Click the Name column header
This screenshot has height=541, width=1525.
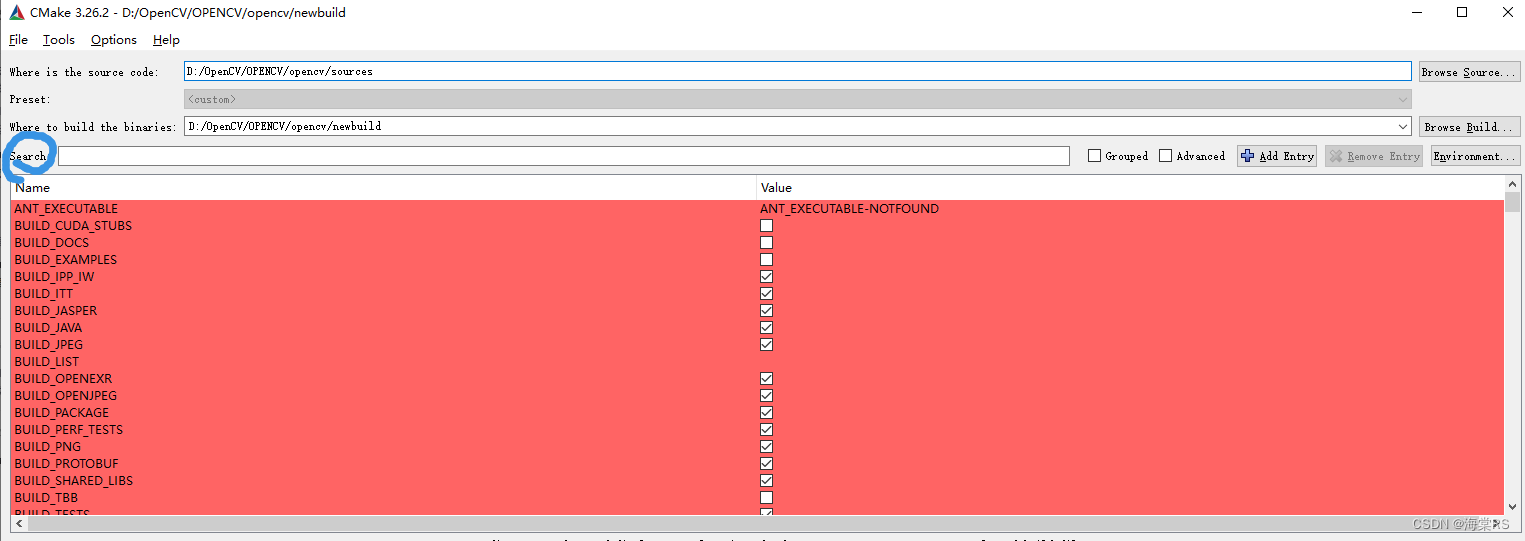[x=384, y=187]
